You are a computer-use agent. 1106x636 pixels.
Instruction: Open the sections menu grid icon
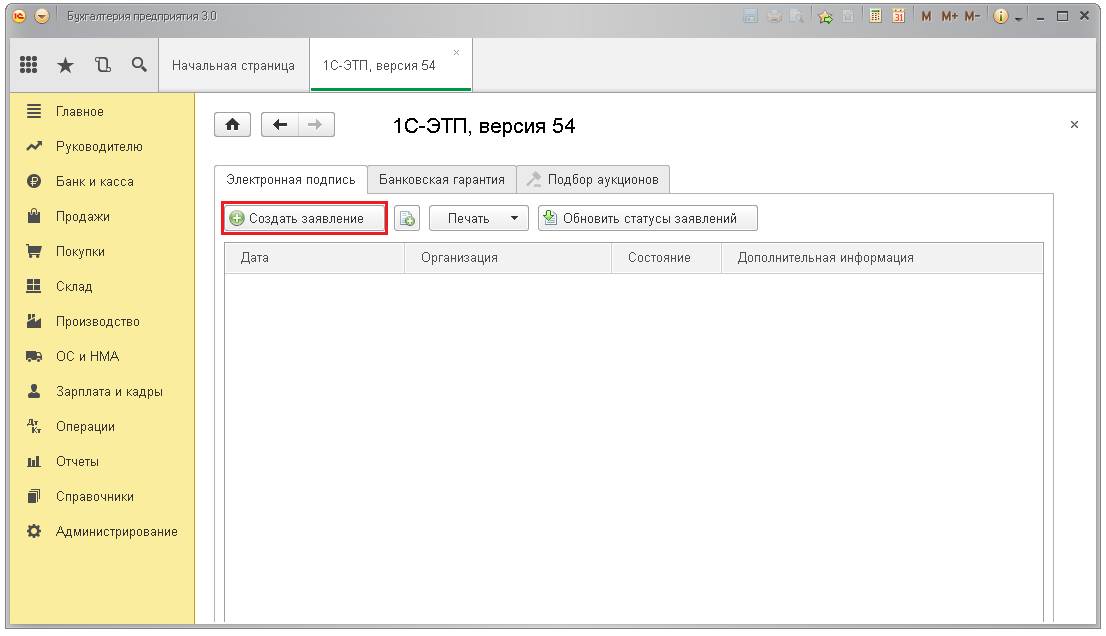[x=28, y=65]
